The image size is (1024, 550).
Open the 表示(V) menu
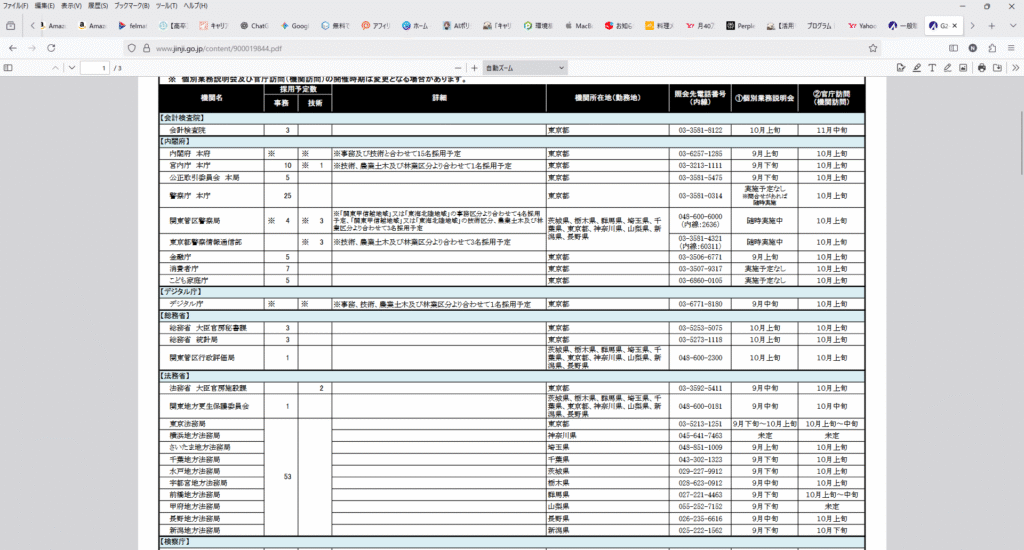71,6
